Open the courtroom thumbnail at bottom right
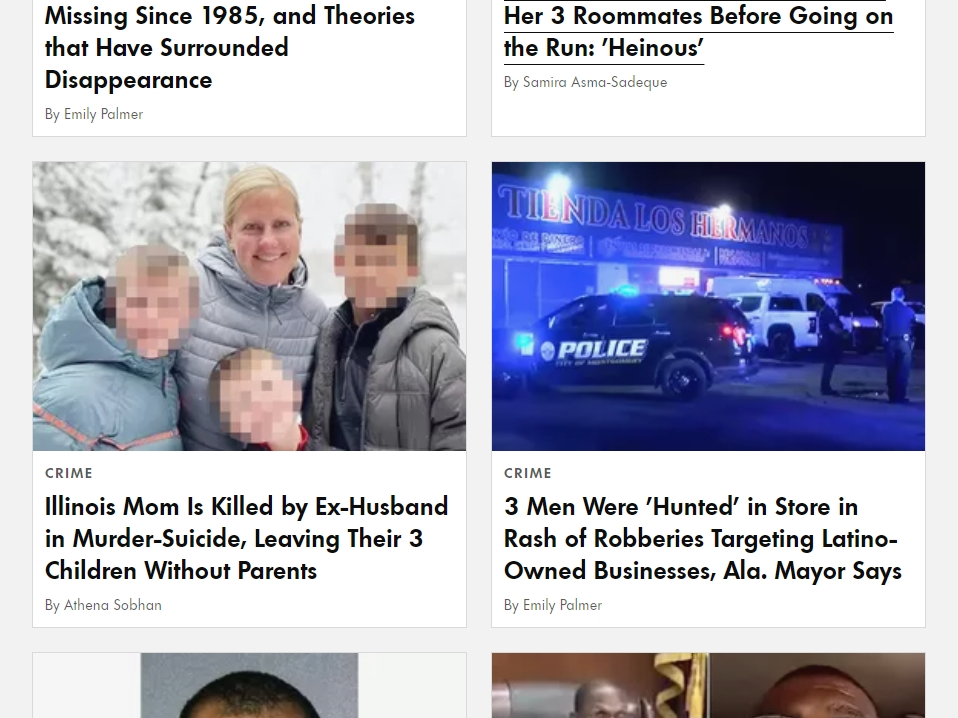The height and width of the screenshot is (718, 958). (708, 686)
